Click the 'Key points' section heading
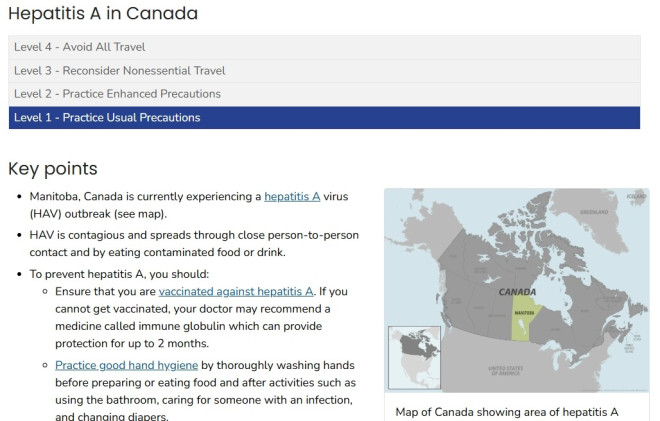Image resolution: width=660 pixels, height=421 pixels. point(53,168)
